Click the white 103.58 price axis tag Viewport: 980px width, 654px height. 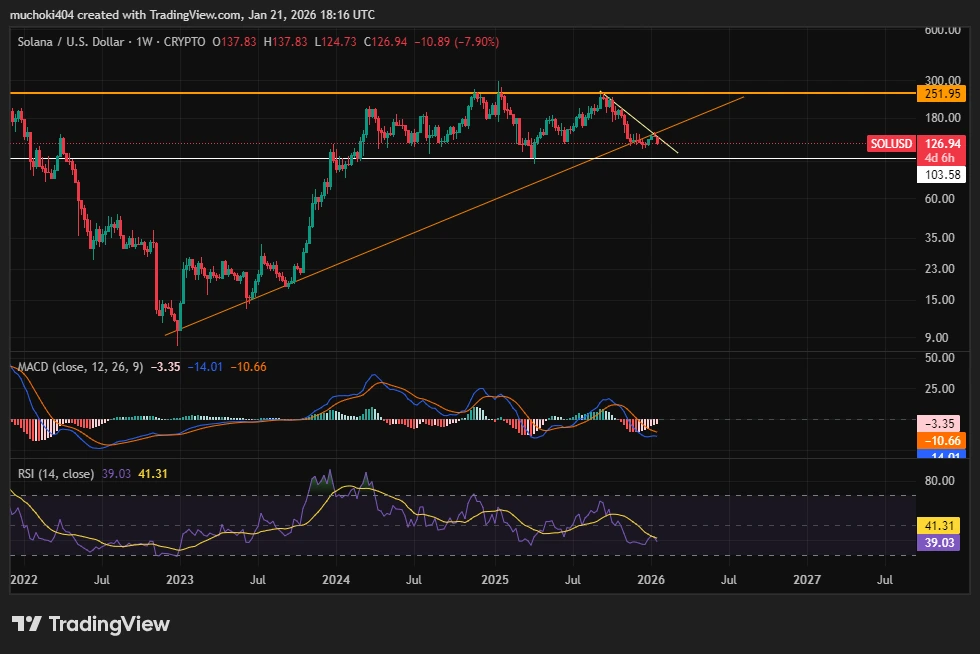(941, 174)
